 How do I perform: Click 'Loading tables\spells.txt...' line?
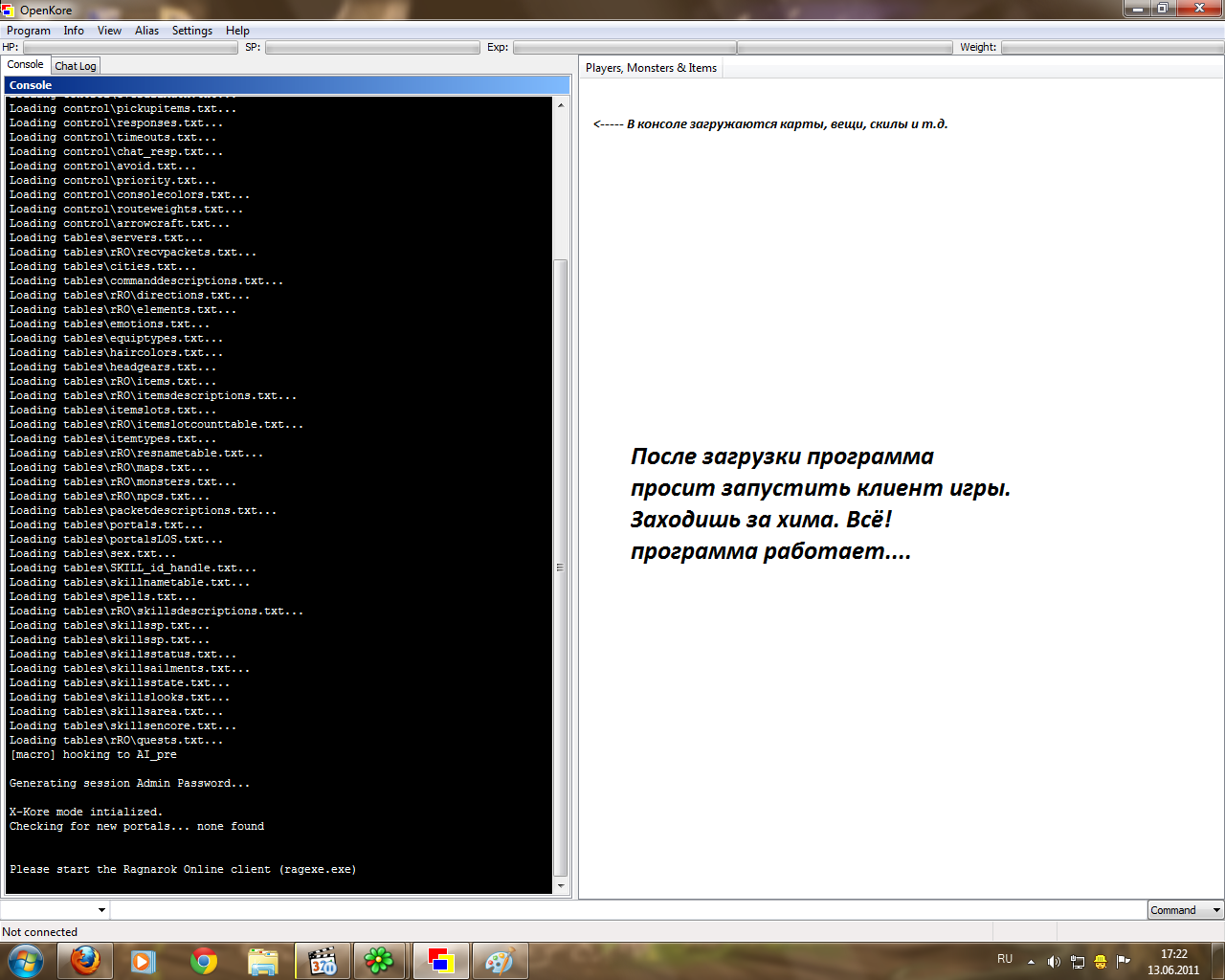point(102,596)
